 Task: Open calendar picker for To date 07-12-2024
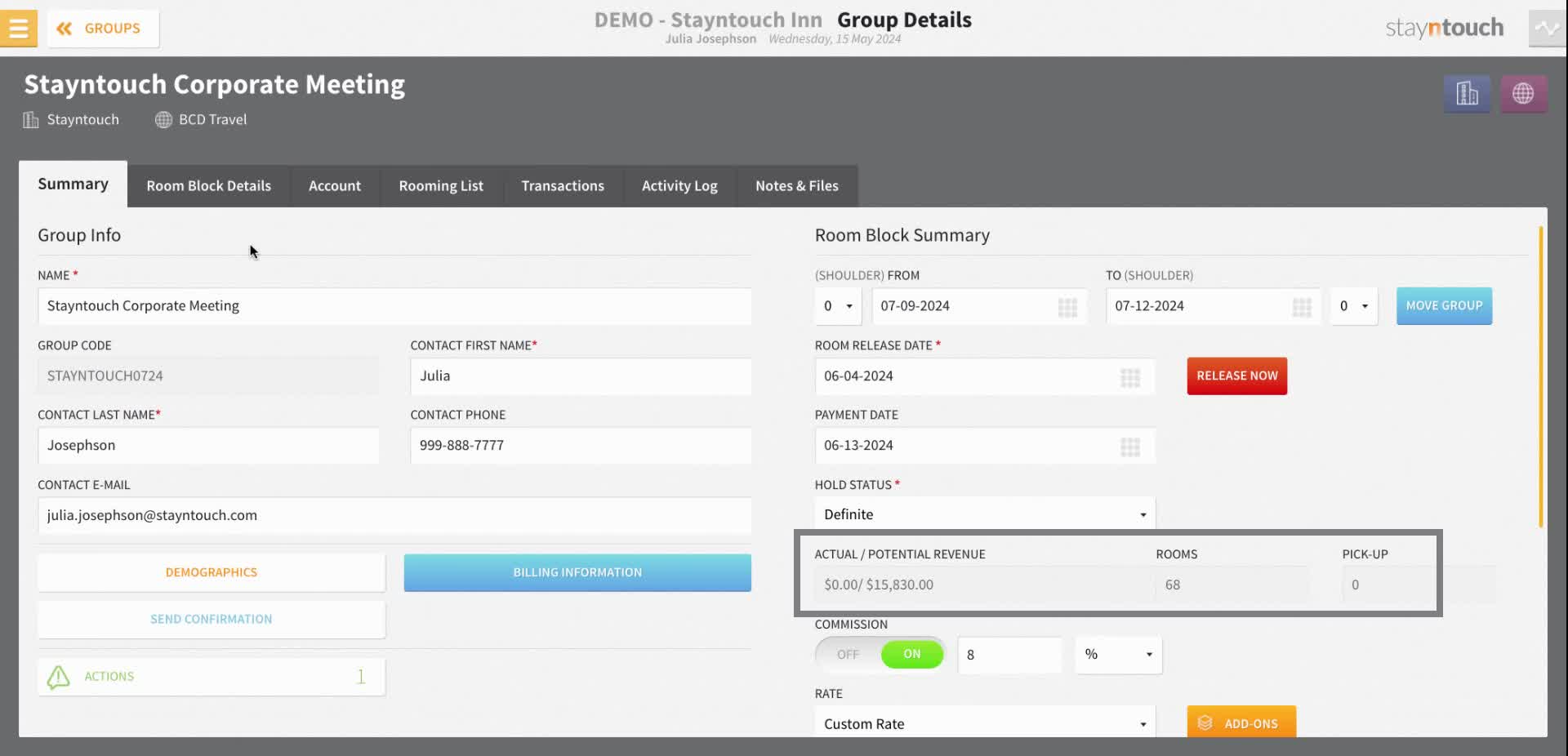click(x=1302, y=308)
